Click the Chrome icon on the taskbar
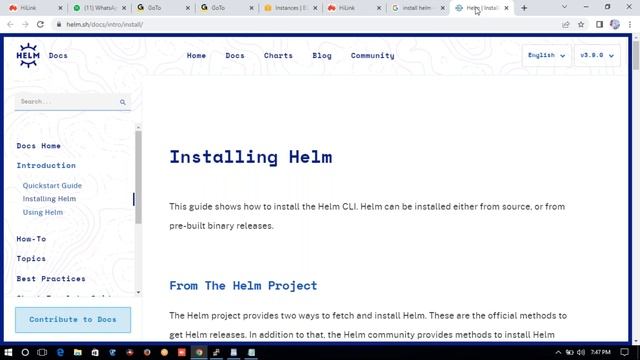This screenshot has height=360, width=640. tap(199, 352)
